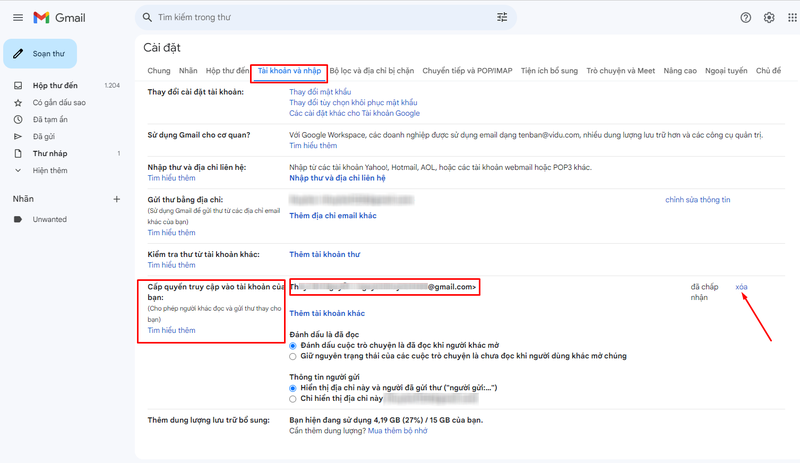The image size is (800, 463).
Task: Open the Tiện ích bổ sung tab
Action: pyautogui.click(x=549, y=71)
